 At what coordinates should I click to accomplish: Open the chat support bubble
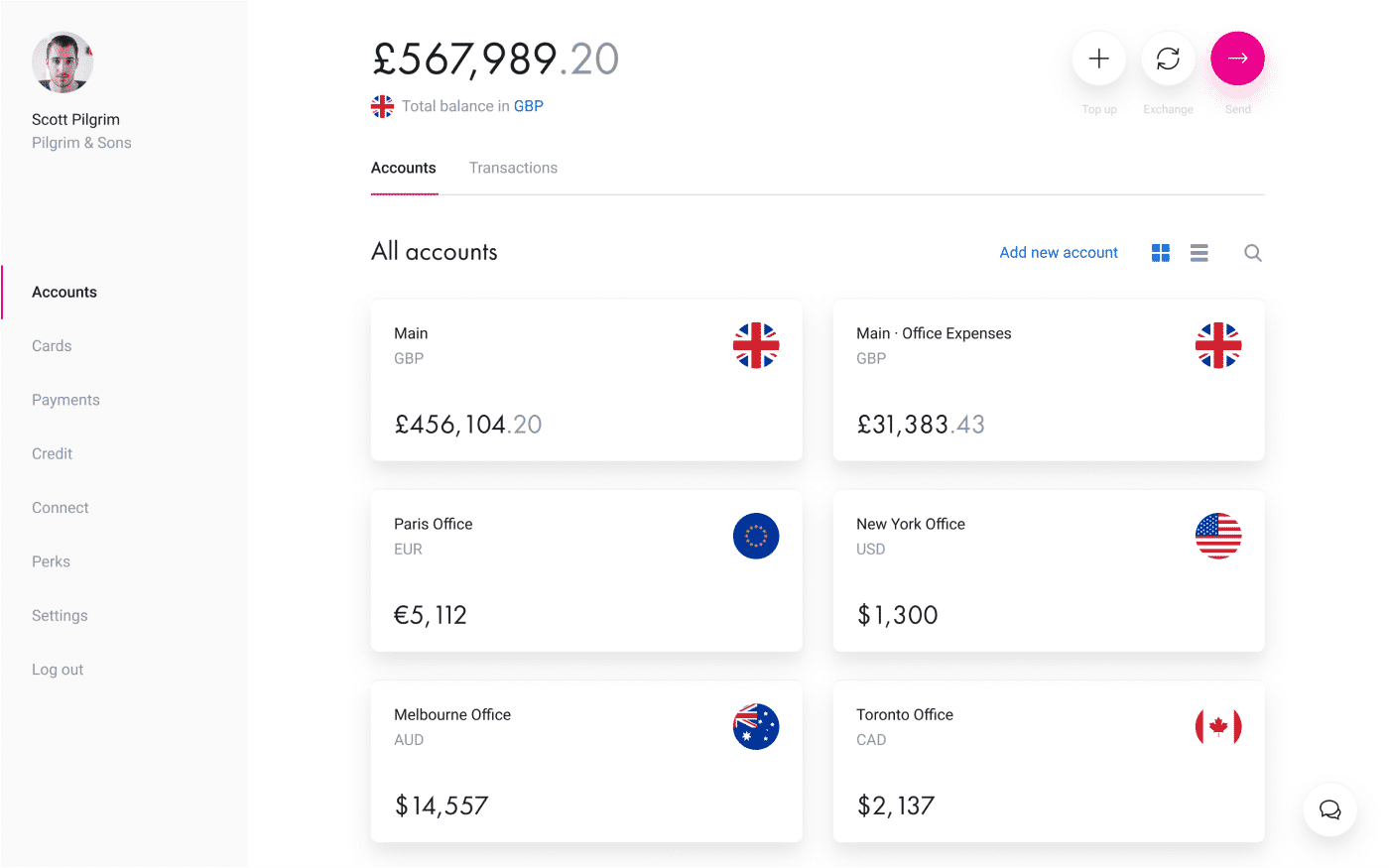point(1329,809)
